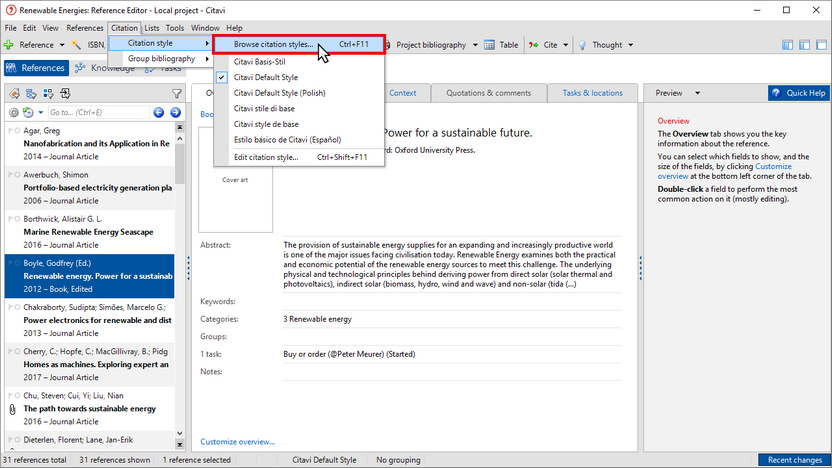Click the Project bibliography button
Viewport: 832px width, 468px height.
point(430,45)
